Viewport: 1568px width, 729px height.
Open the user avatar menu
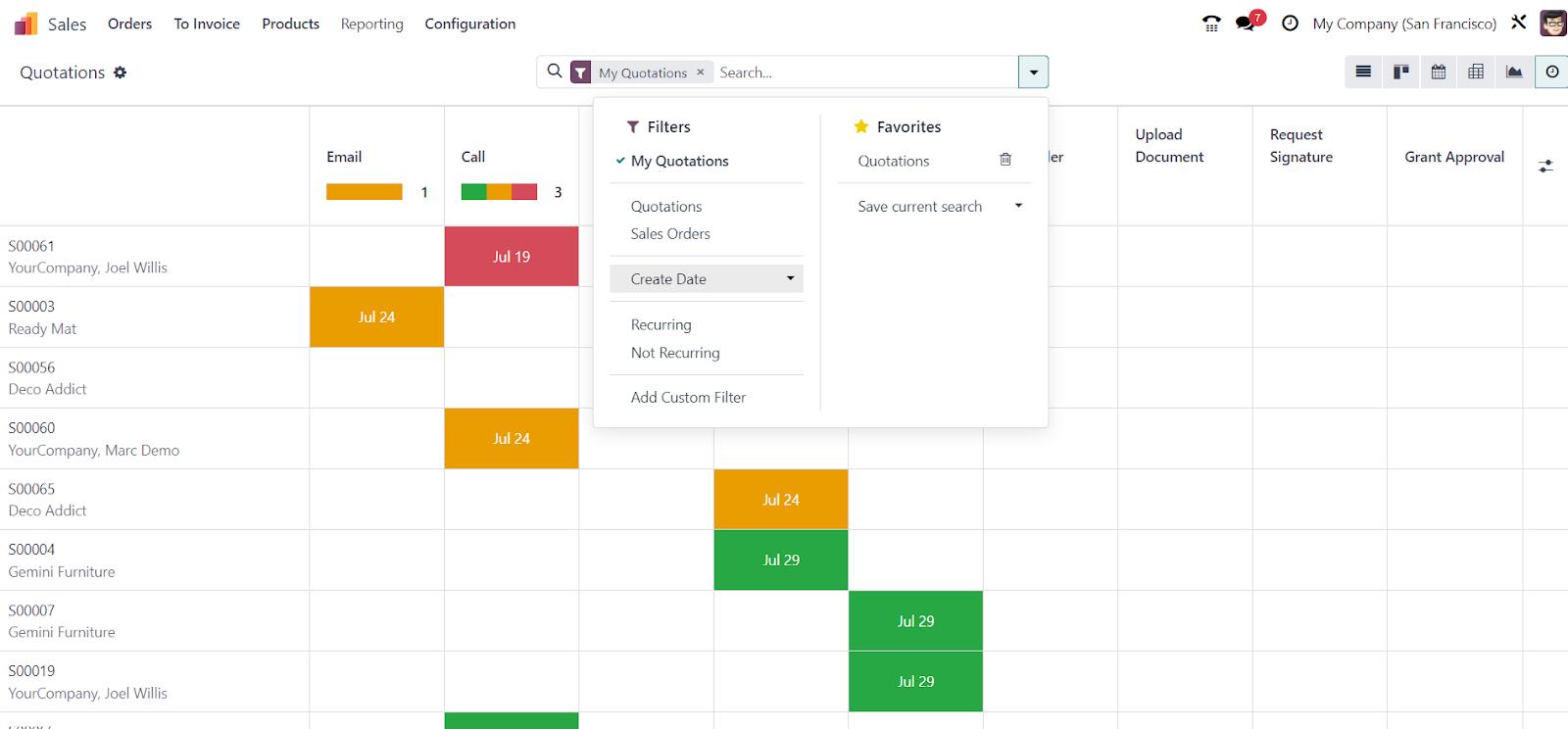(1553, 24)
